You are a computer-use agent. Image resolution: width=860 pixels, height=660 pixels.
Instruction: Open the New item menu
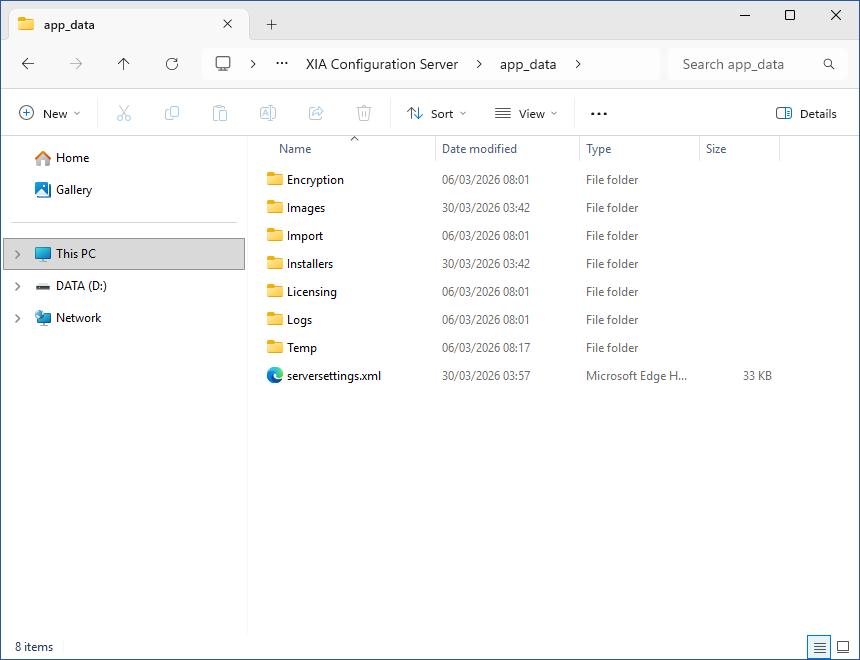point(50,114)
